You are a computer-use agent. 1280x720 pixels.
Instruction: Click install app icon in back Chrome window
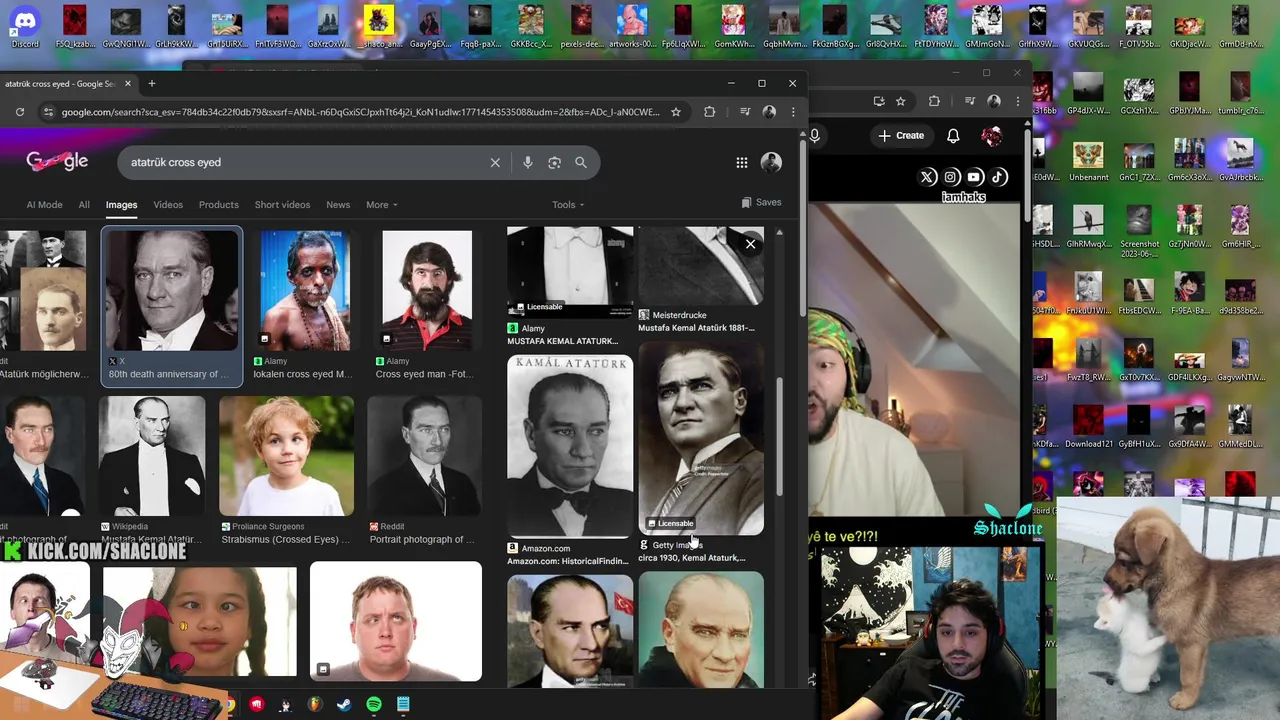(879, 101)
